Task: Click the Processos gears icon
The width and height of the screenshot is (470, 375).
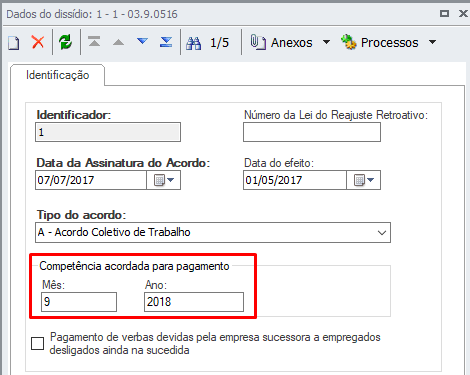Action: point(349,42)
